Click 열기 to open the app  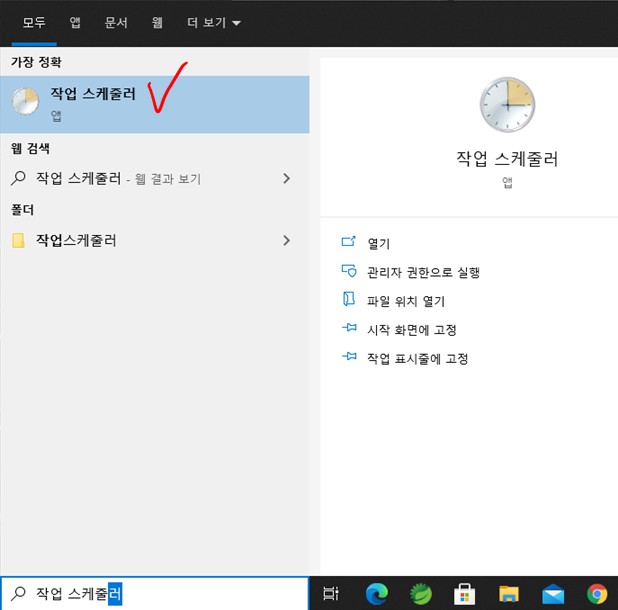pyautogui.click(x=378, y=244)
